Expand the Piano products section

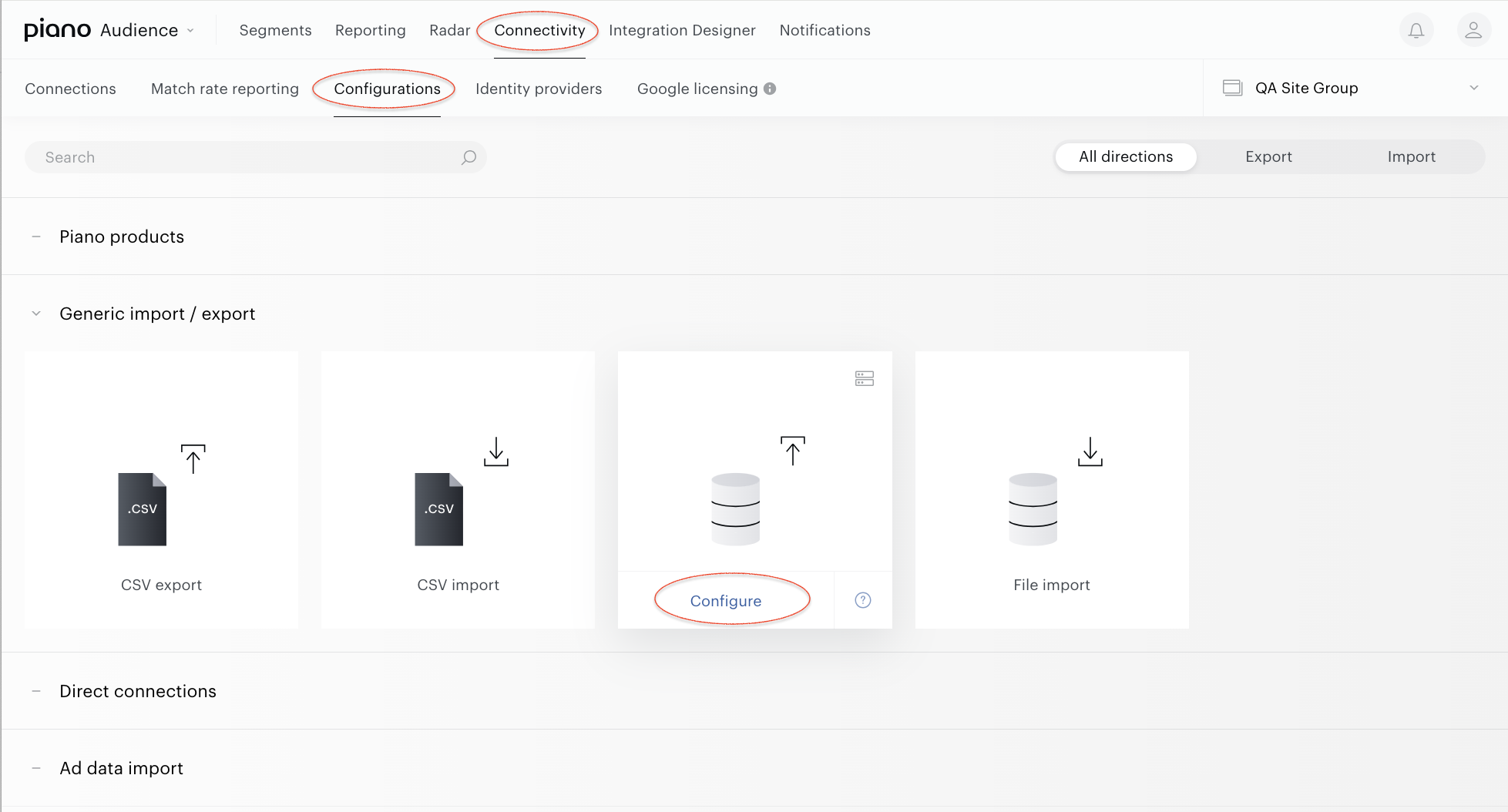[36, 237]
